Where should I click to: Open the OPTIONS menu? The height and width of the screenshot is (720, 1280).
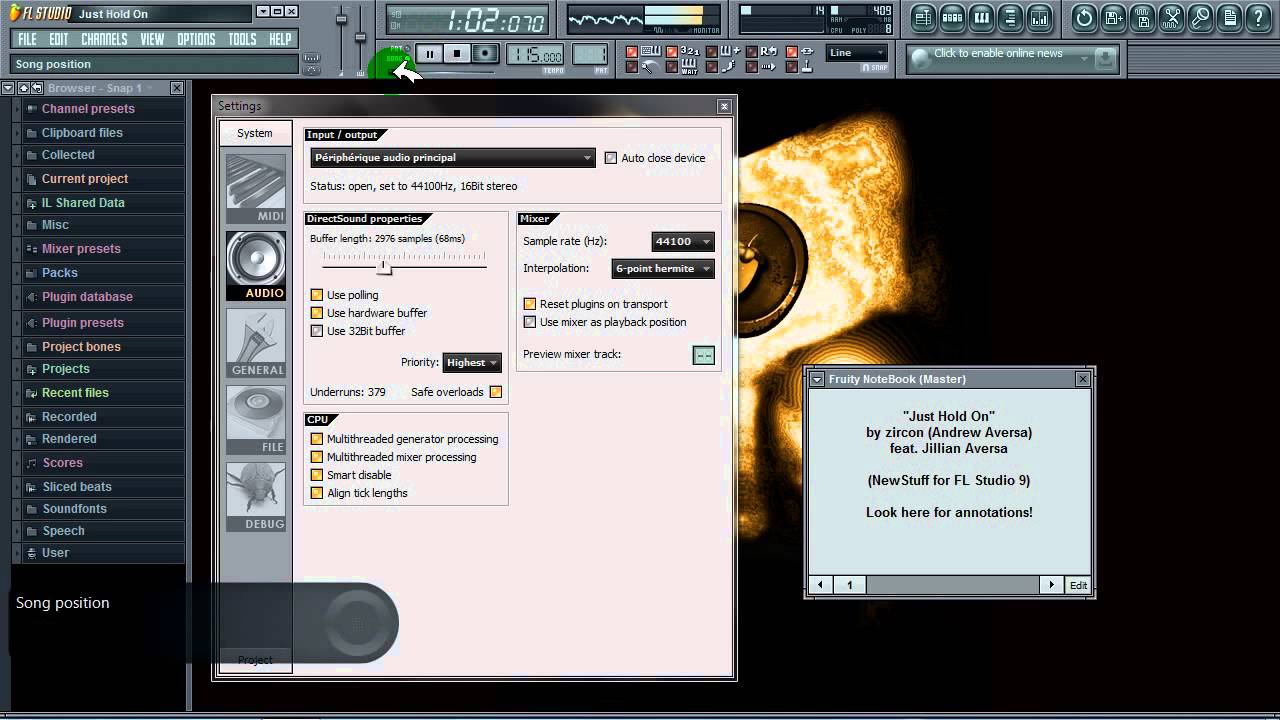196,39
